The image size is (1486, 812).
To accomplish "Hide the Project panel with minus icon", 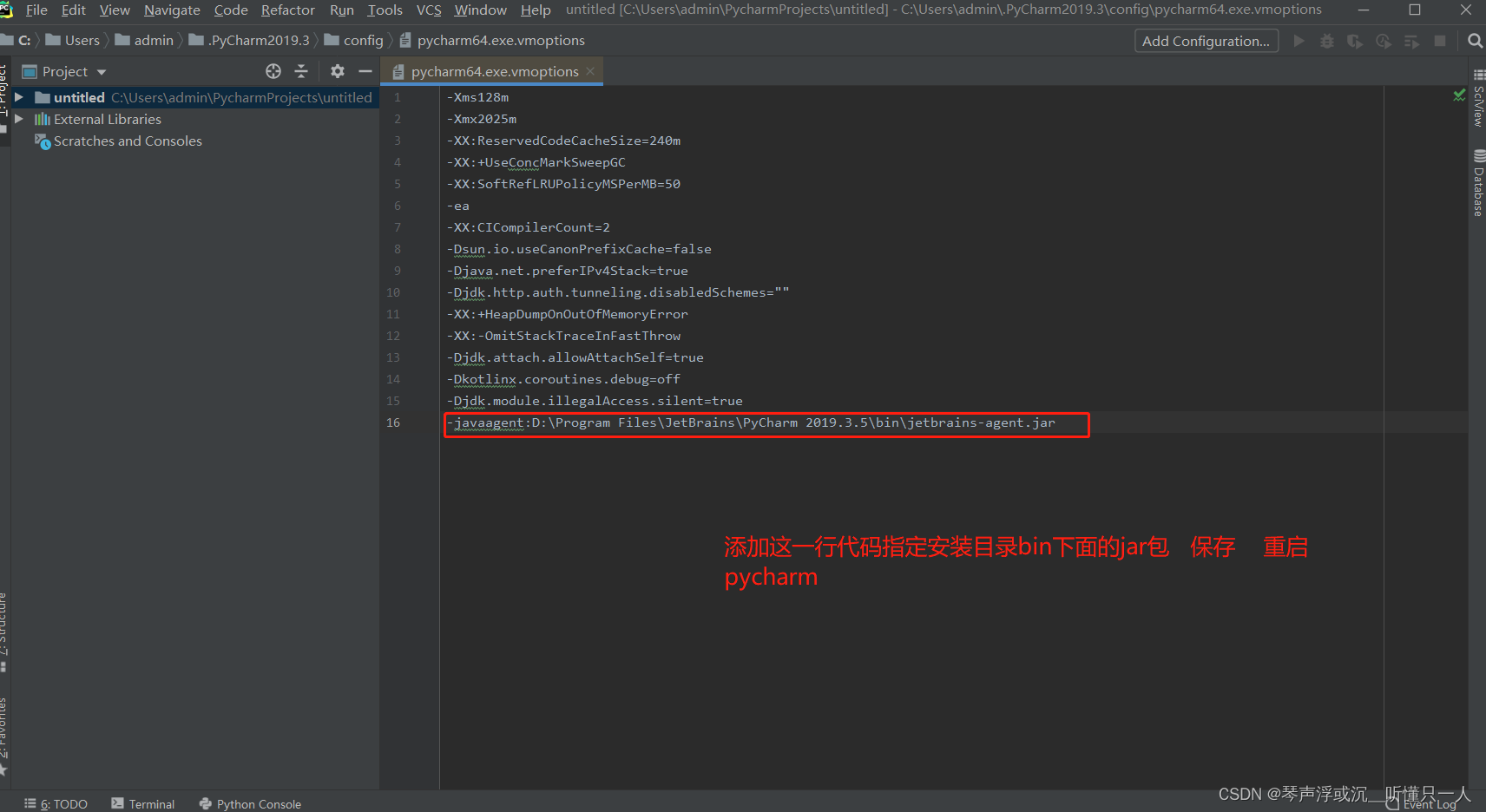I will click(x=365, y=71).
